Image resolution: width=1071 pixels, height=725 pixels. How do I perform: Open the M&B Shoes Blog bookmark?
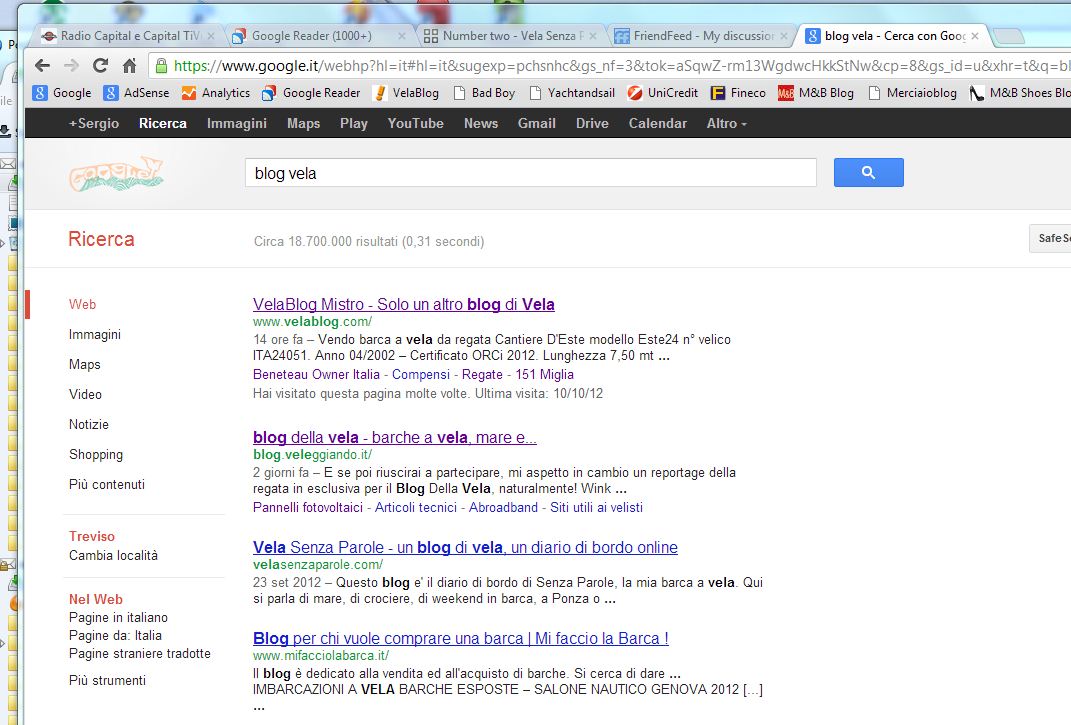(1020, 93)
